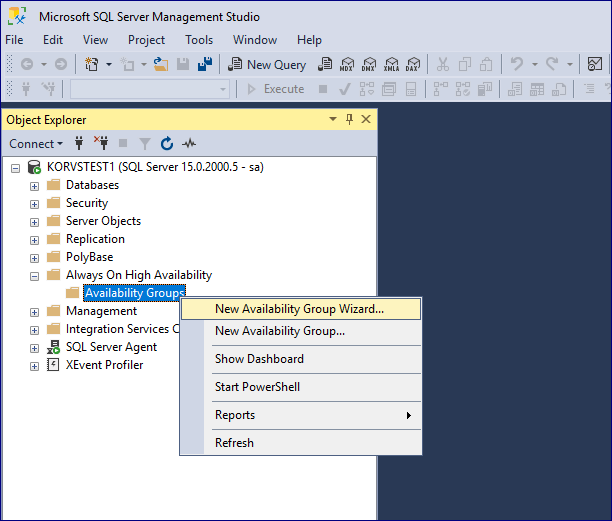Open the XMLA query icon
The height and width of the screenshot is (521, 612).
tap(391, 64)
